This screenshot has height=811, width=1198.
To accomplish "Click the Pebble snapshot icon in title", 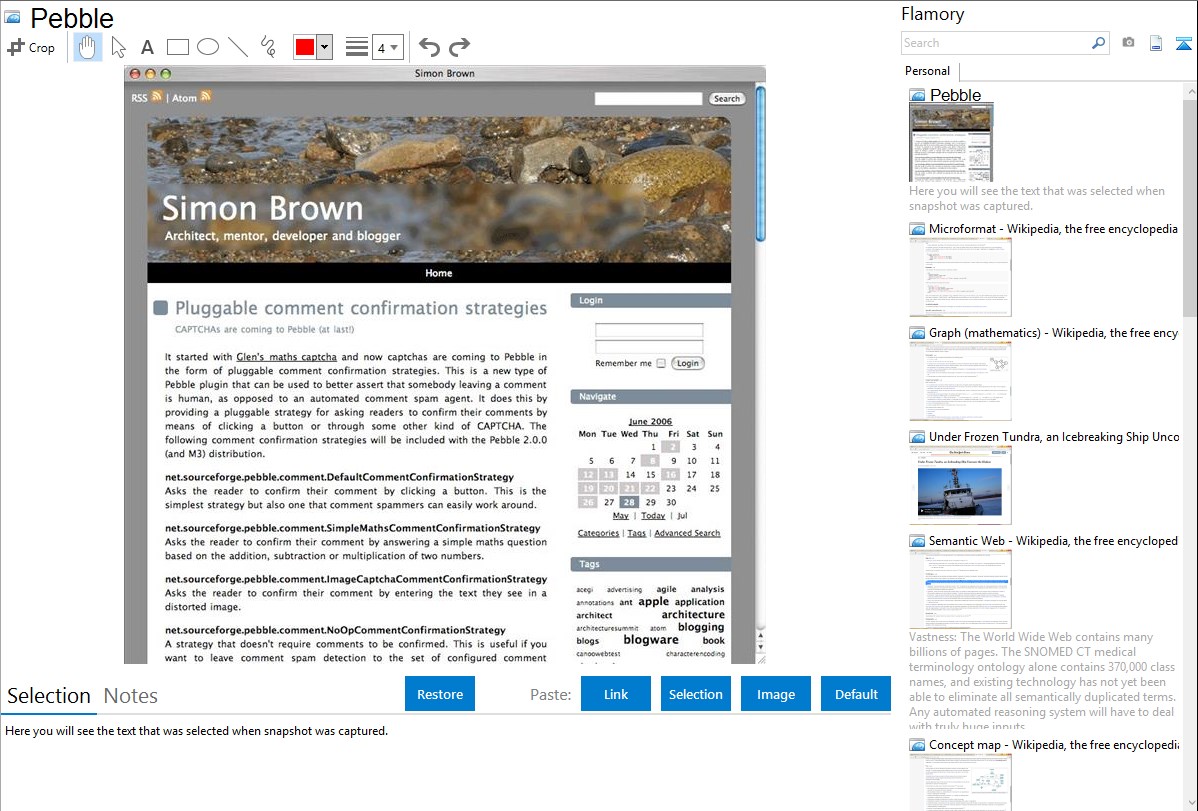I will click(13, 17).
